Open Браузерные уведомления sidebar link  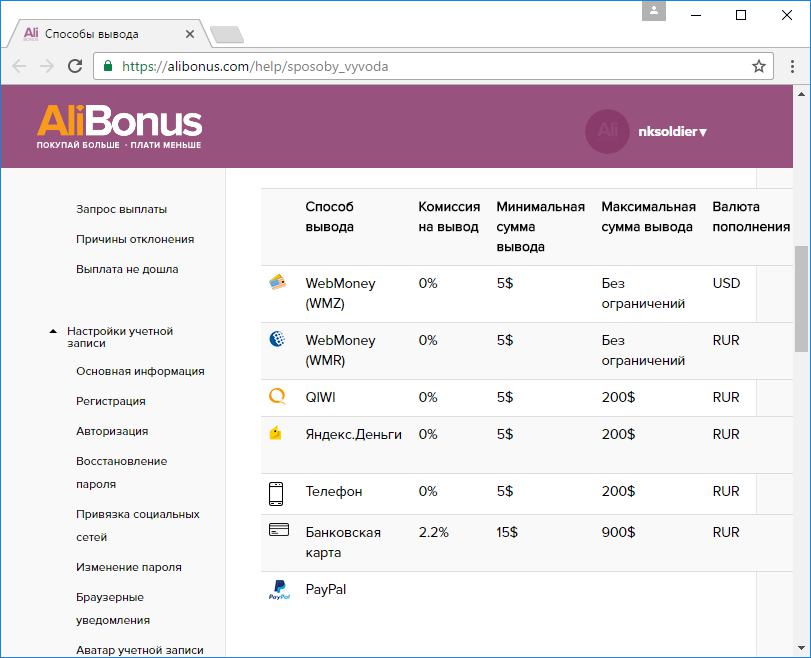coord(113,608)
